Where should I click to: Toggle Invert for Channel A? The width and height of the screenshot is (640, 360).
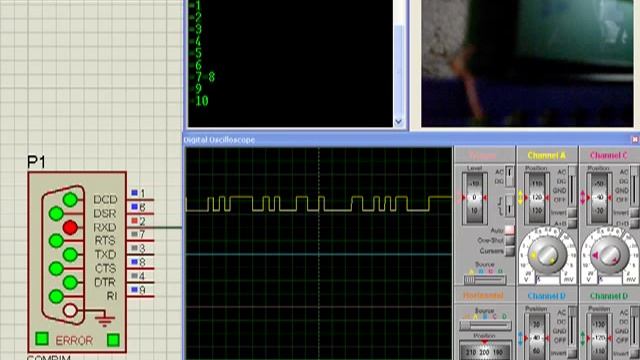pos(572,213)
